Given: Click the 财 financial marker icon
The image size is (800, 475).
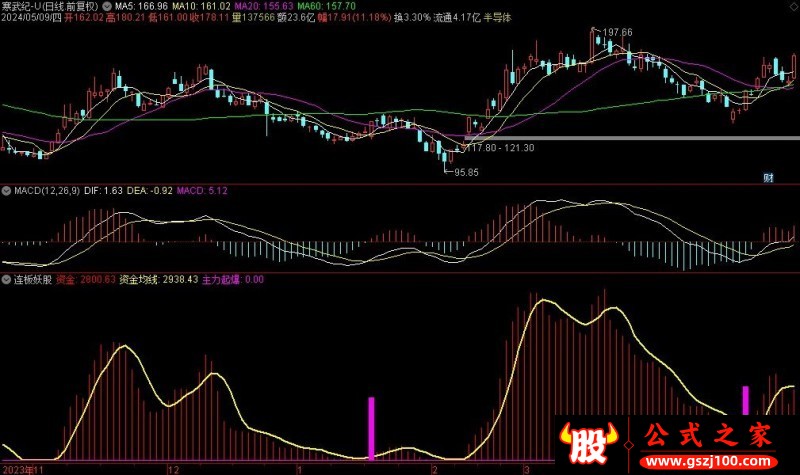Looking at the screenshot, I should point(768,178).
